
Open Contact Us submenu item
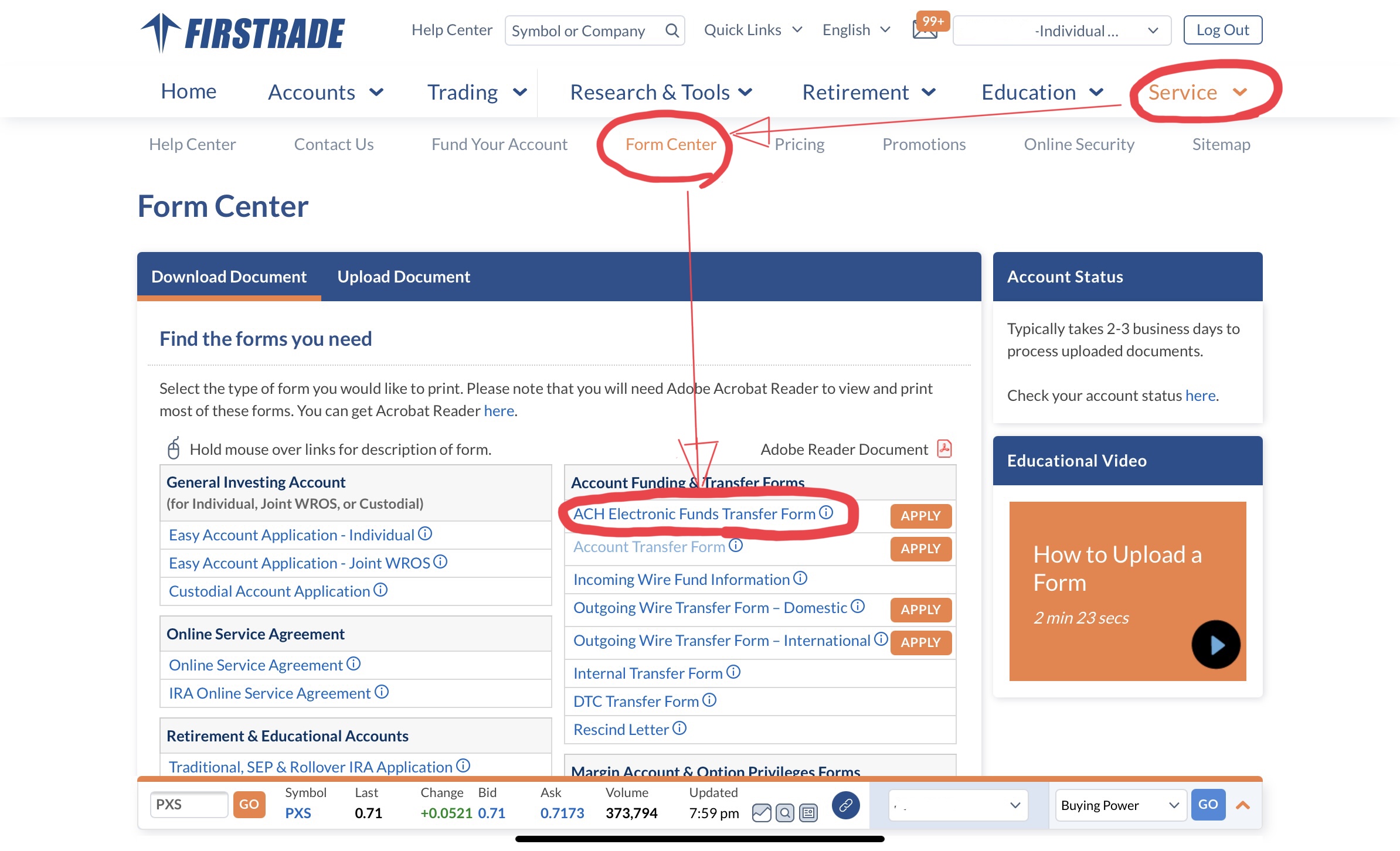pos(334,144)
